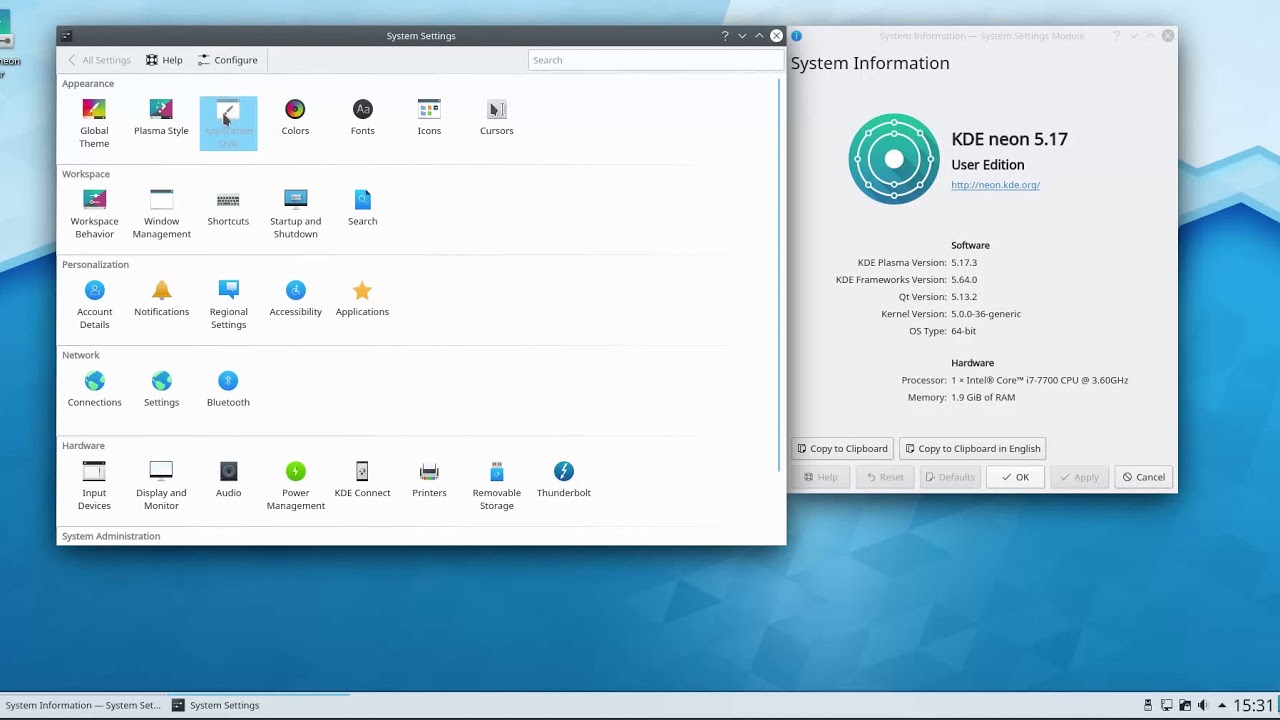Open Removable Storage settings
The width and height of the screenshot is (1280, 720).
pyautogui.click(x=496, y=486)
